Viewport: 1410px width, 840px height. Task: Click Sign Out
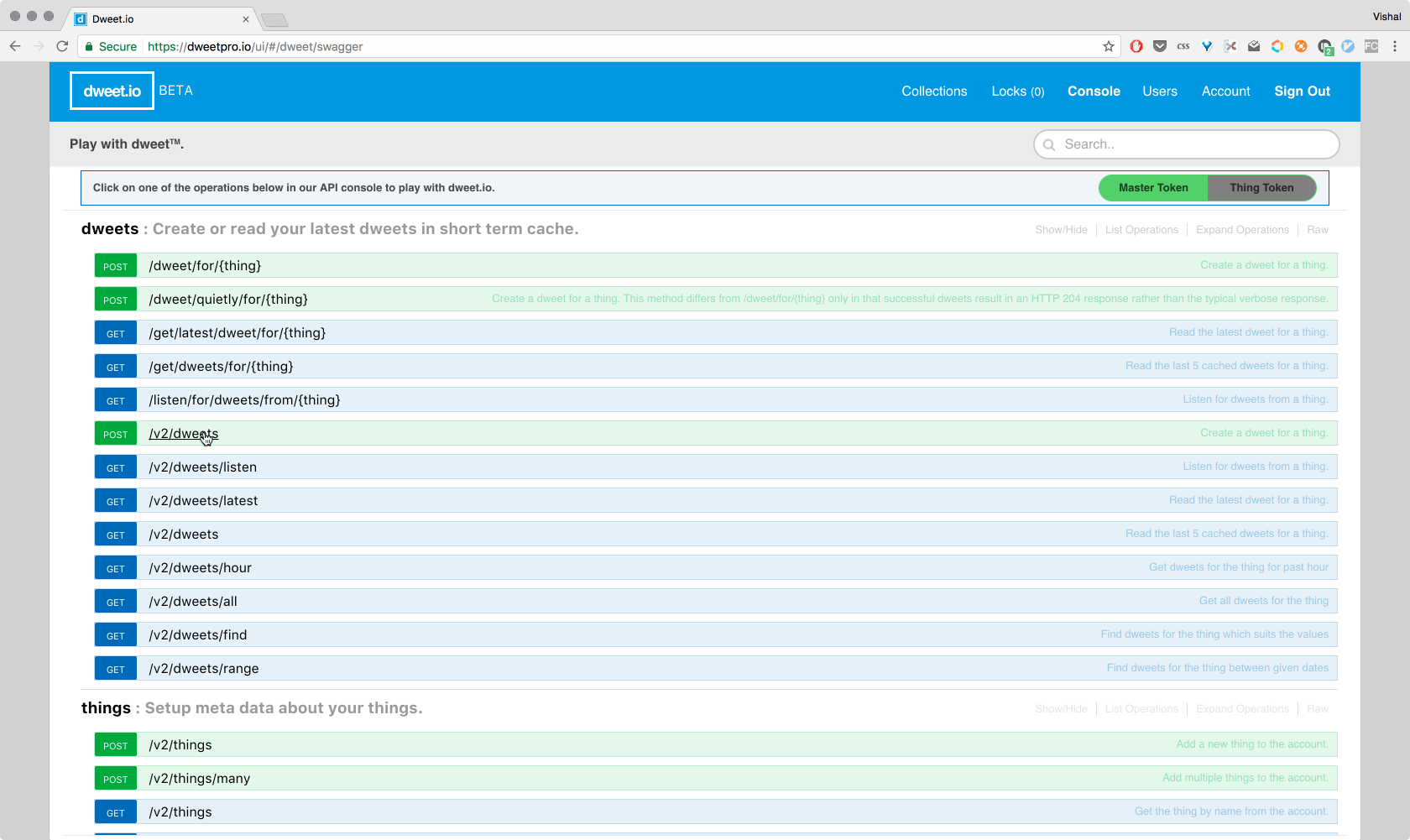pyautogui.click(x=1302, y=91)
